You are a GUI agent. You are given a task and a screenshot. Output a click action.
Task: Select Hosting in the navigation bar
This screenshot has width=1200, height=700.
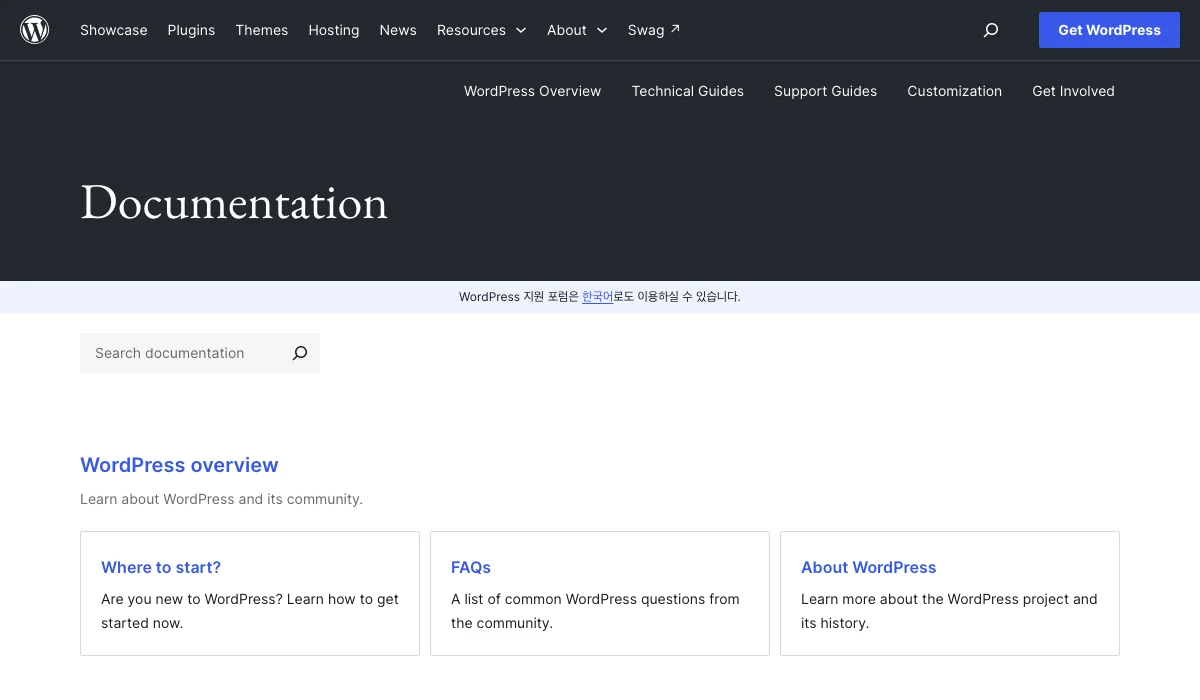[334, 30]
